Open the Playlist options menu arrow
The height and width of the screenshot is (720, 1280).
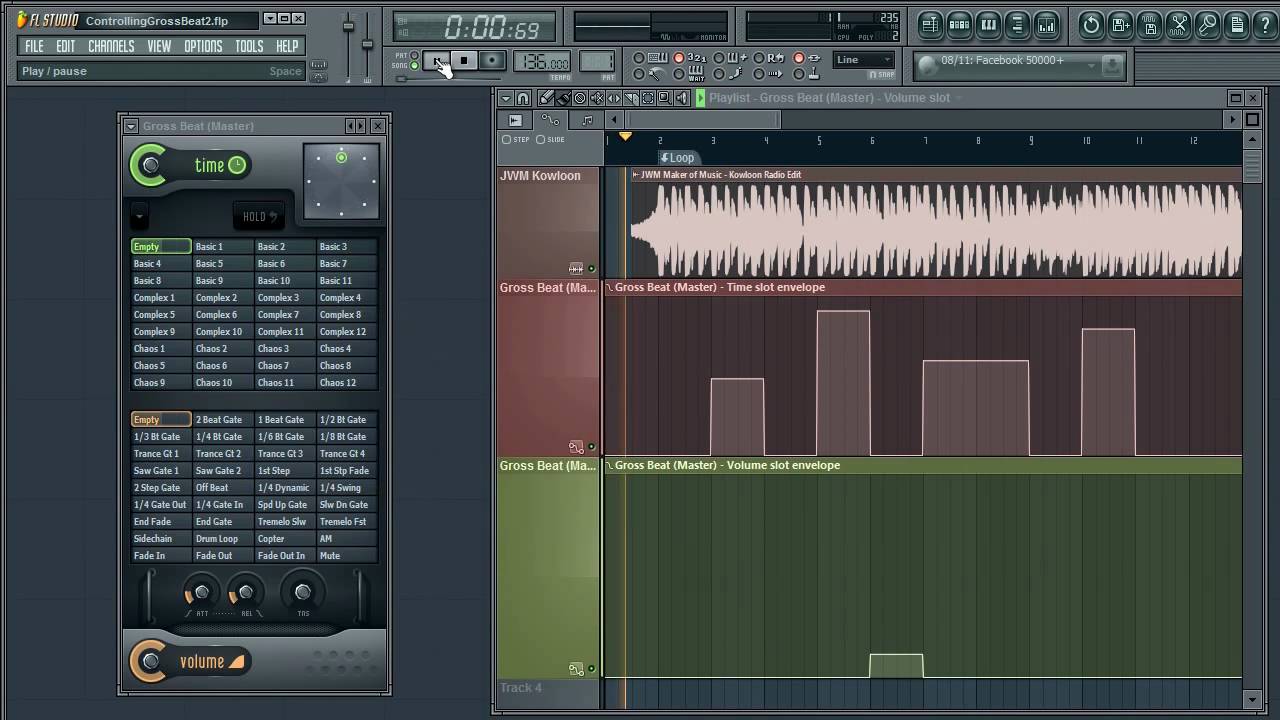506,98
